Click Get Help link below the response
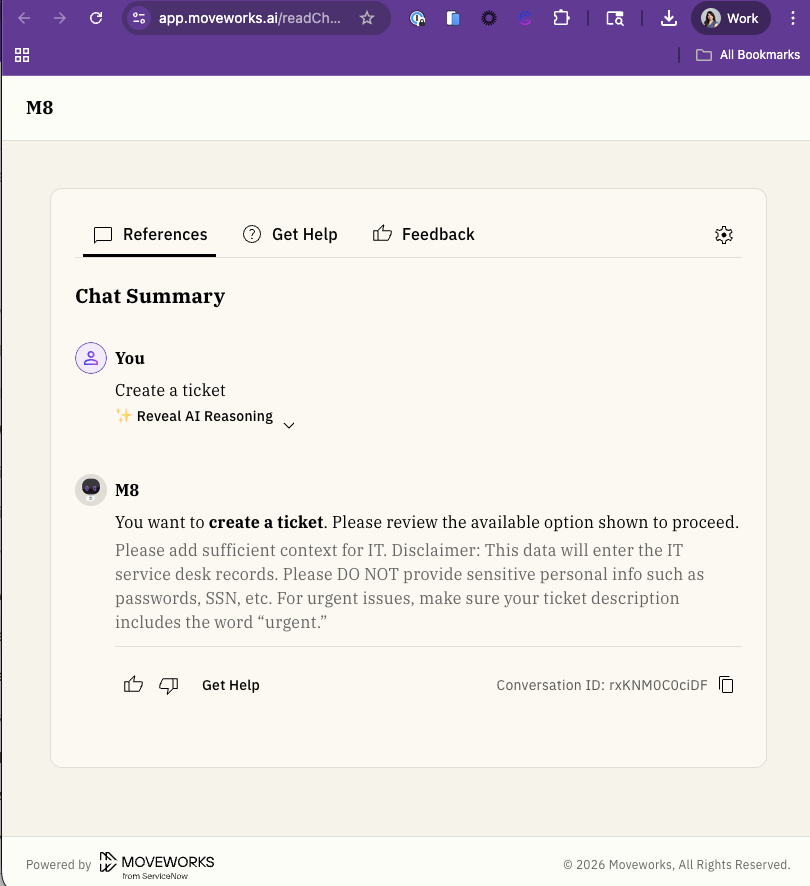810x886 pixels. point(230,685)
